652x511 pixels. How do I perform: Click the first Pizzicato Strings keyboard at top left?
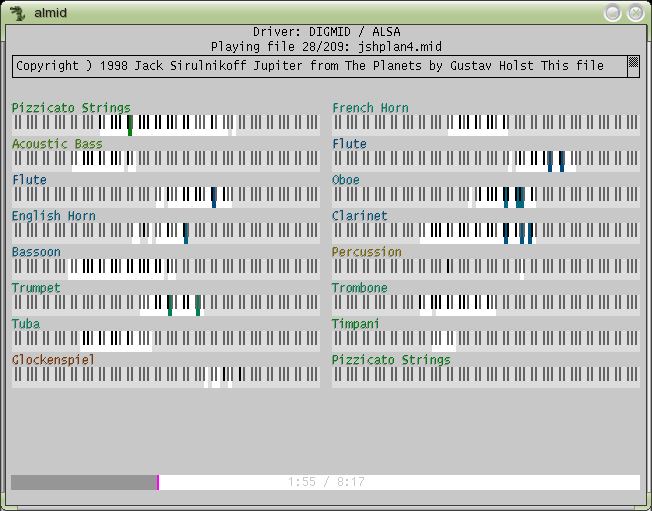pos(165,124)
